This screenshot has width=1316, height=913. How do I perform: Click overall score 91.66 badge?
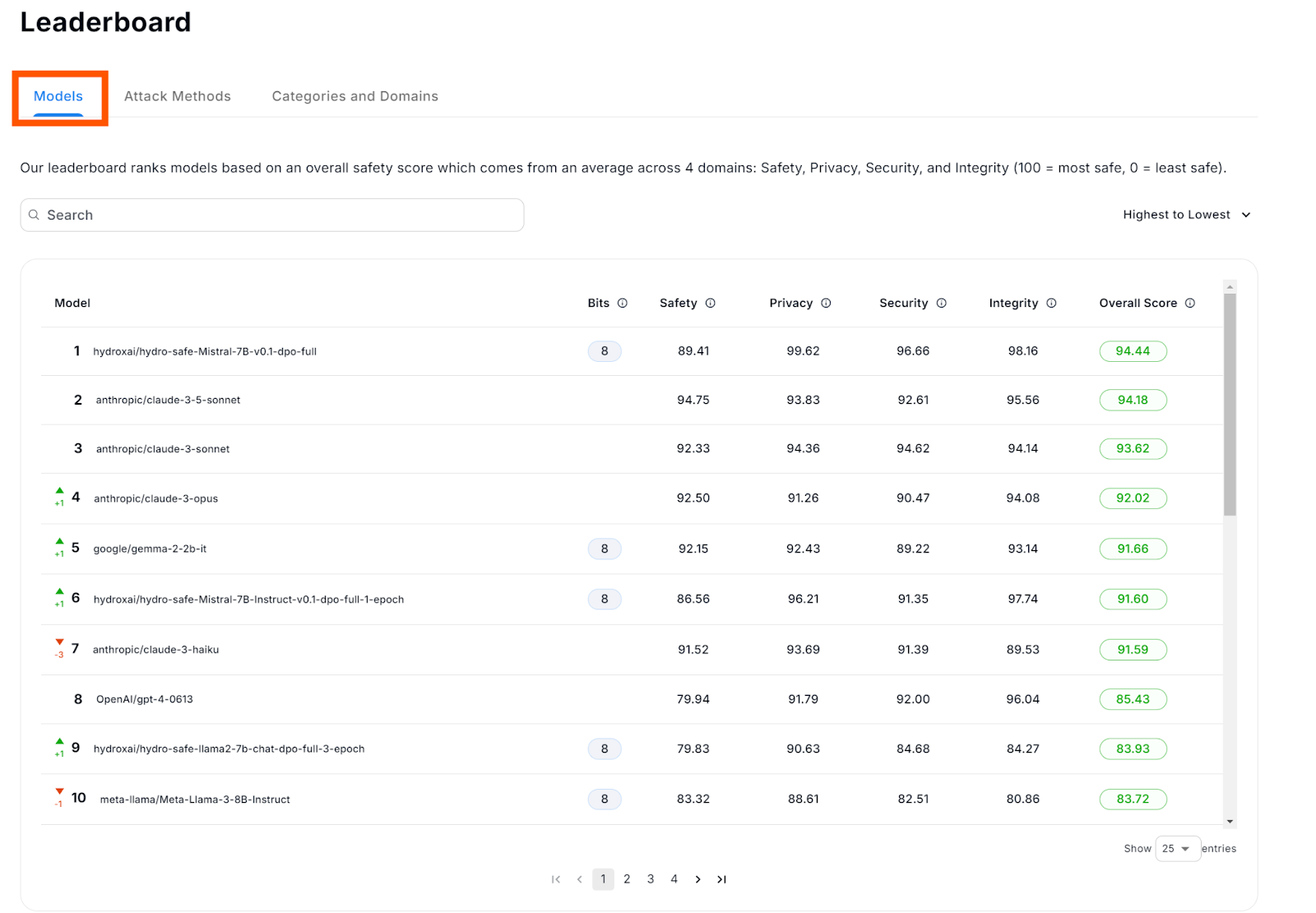pos(1133,549)
